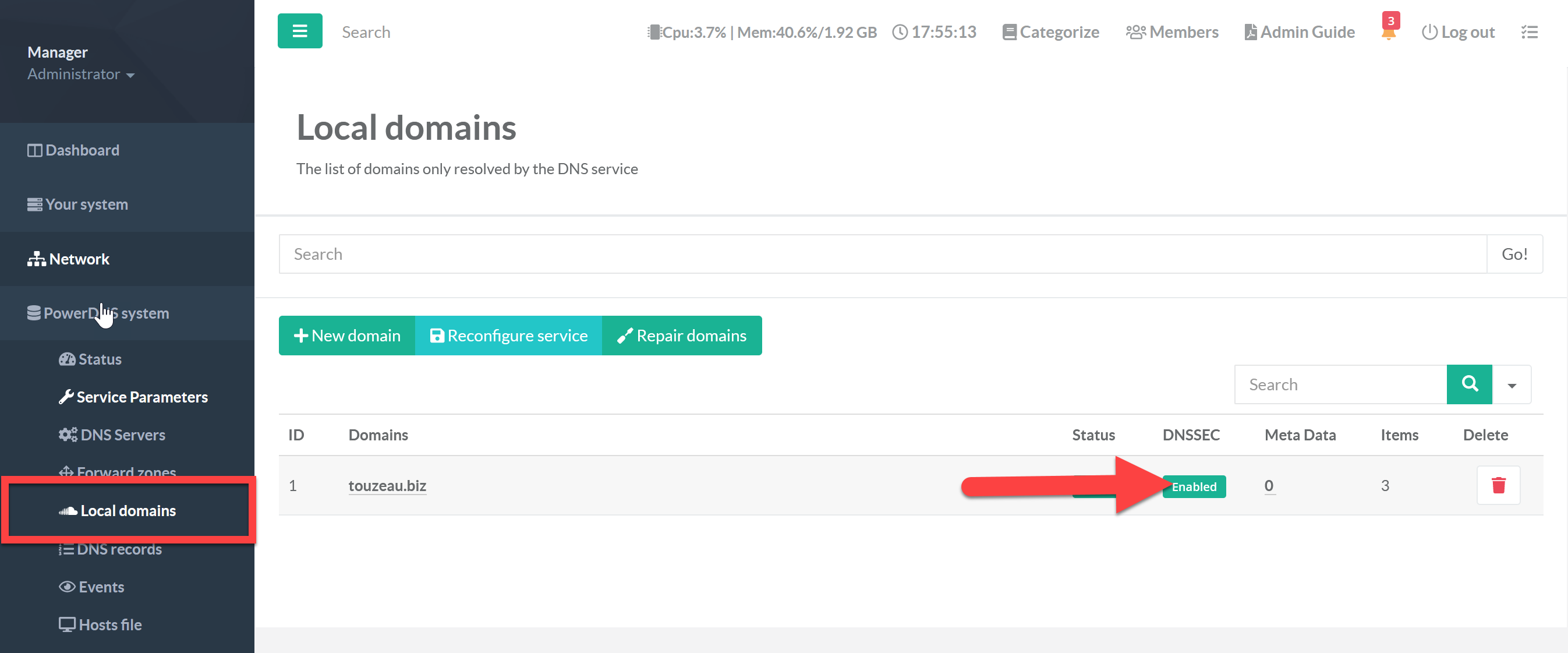
Task: Click the Reconfigure service button
Action: point(509,335)
